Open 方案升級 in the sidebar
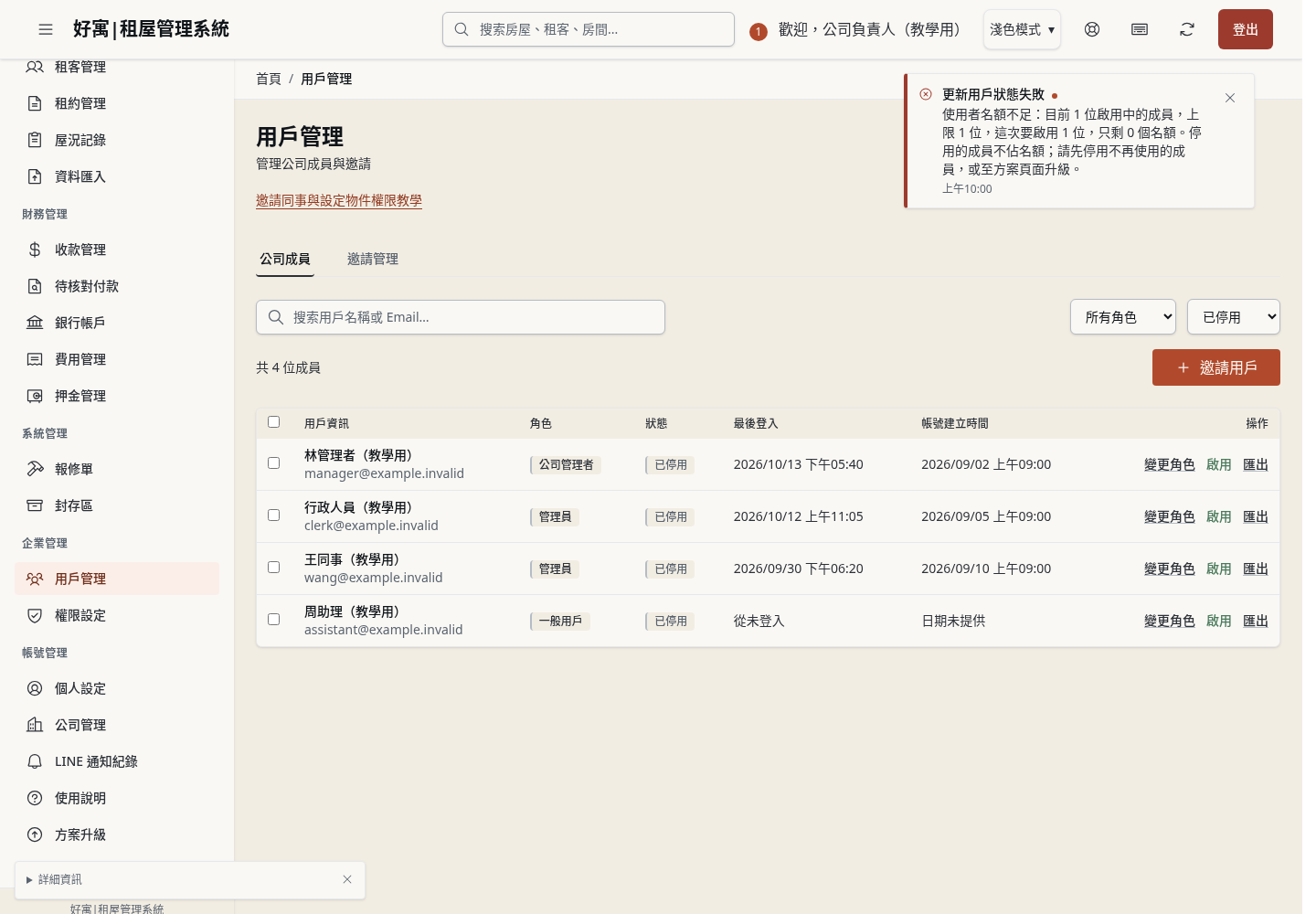Viewport: 1316px width, 914px height. [117, 834]
